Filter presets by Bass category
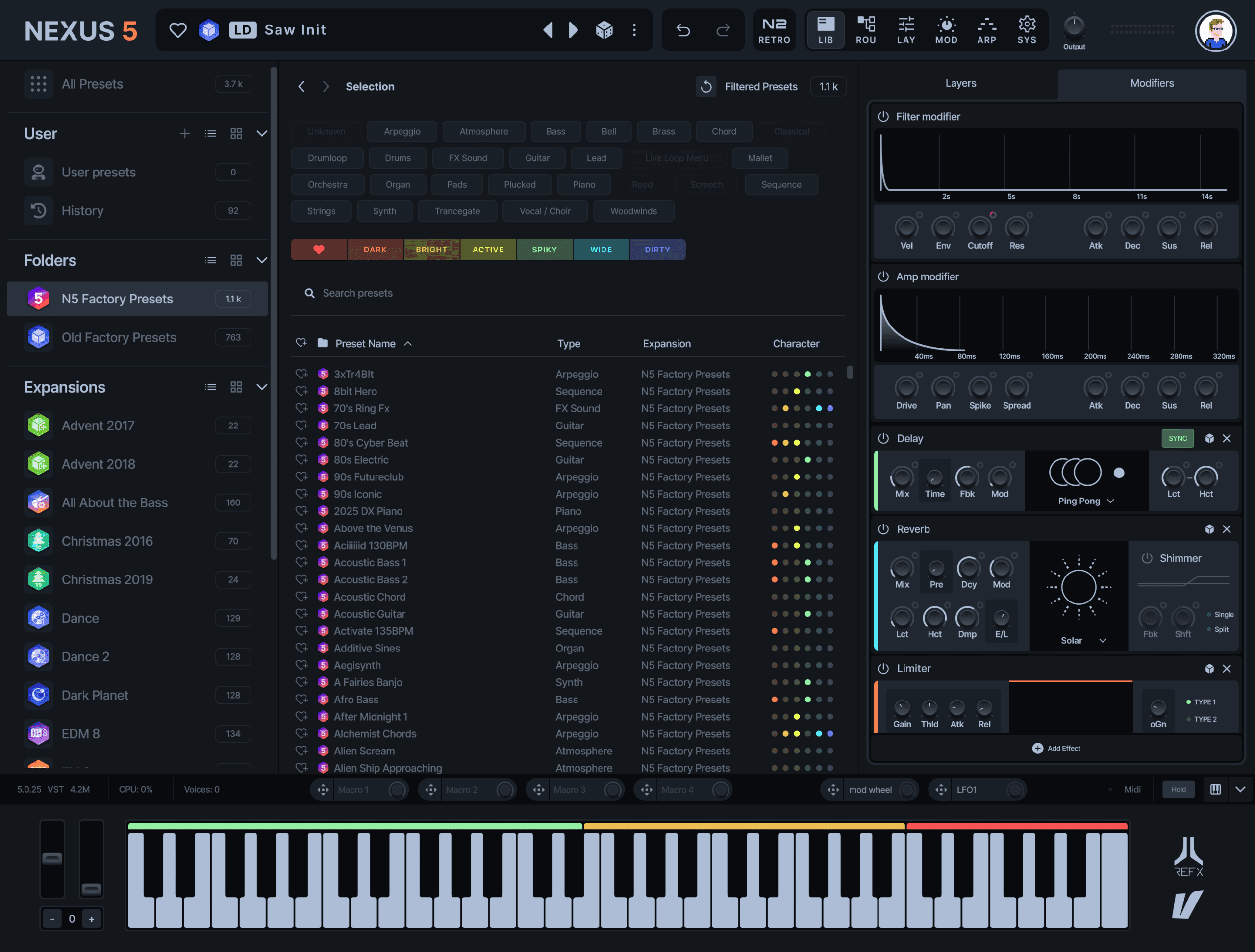The image size is (1255, 952). (555, 131)
